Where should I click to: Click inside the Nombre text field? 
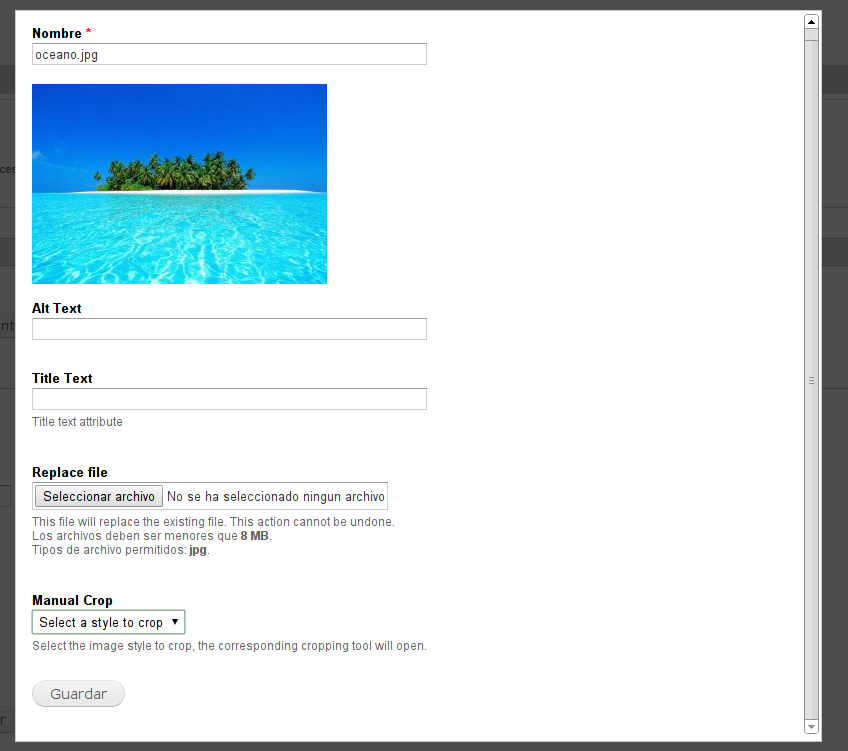pyautogui.click(x=228, y=54)
